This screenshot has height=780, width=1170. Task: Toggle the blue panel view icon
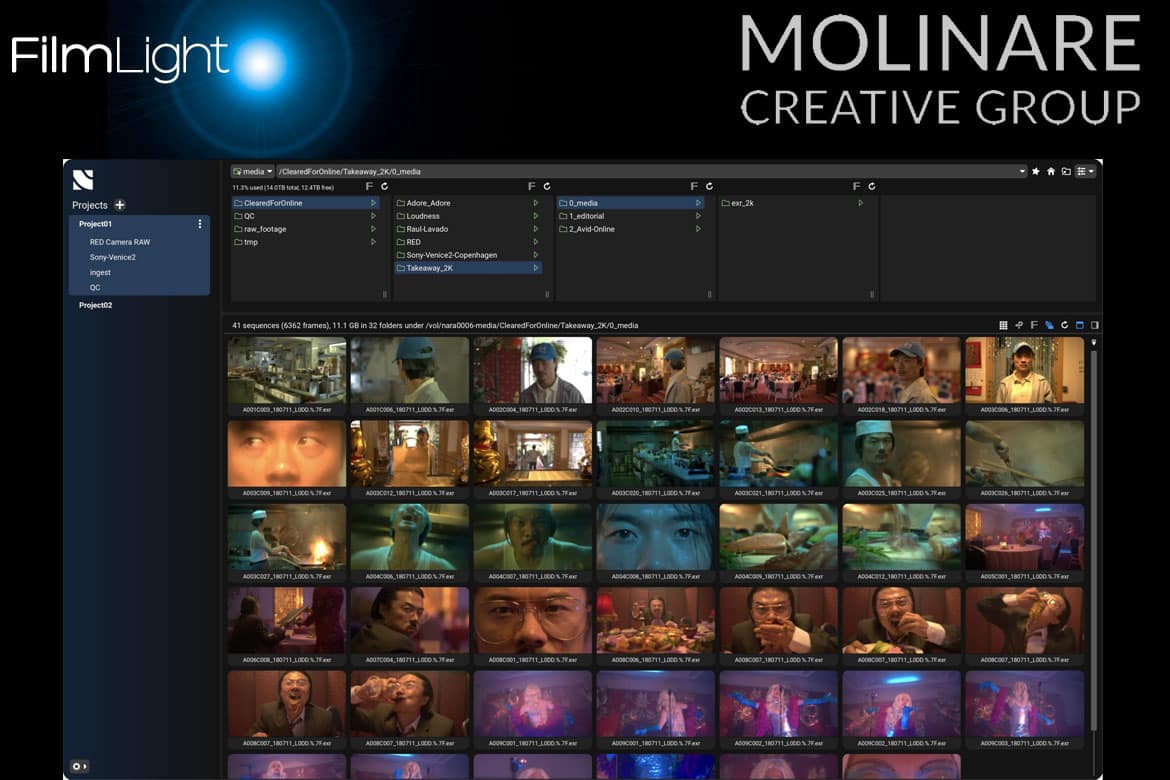click(x=1079, y=325)
